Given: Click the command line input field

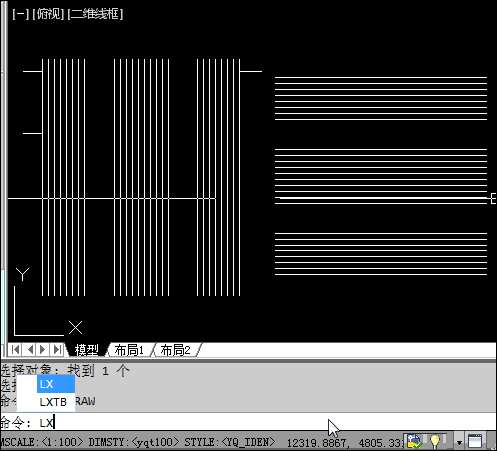Looking at the screenshot, I should (x=248, y=422).
